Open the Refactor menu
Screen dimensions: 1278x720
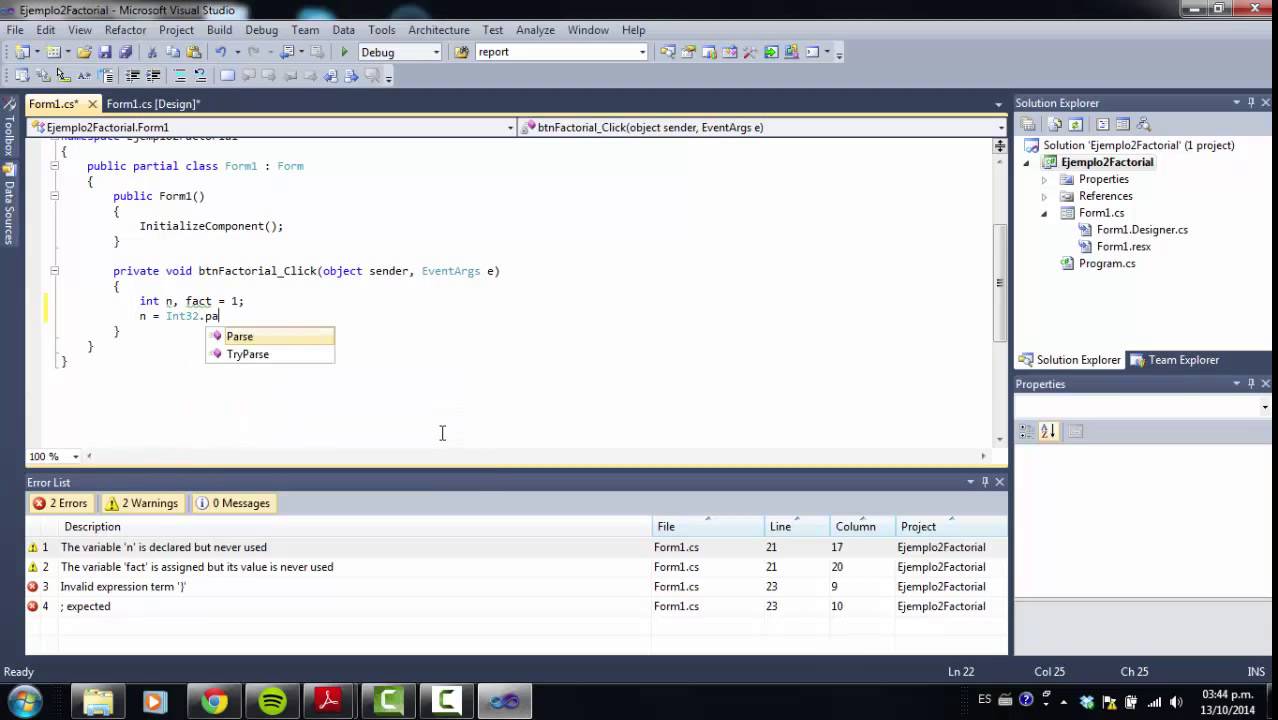point(125,30)
